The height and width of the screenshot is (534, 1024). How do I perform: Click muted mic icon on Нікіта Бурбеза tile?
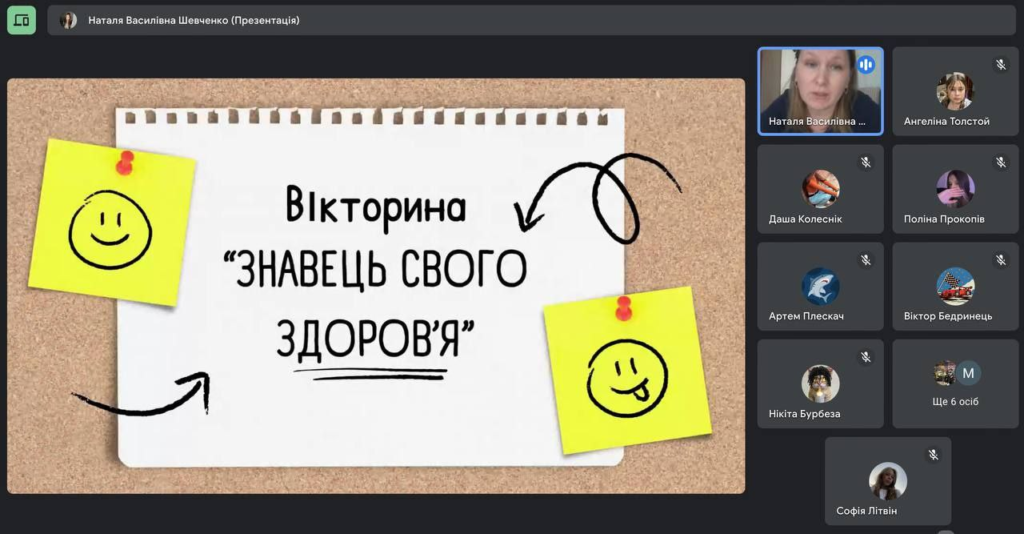866,357
